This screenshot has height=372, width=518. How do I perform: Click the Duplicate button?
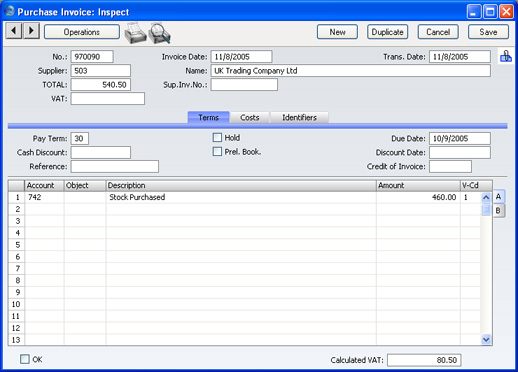[387, 32]
